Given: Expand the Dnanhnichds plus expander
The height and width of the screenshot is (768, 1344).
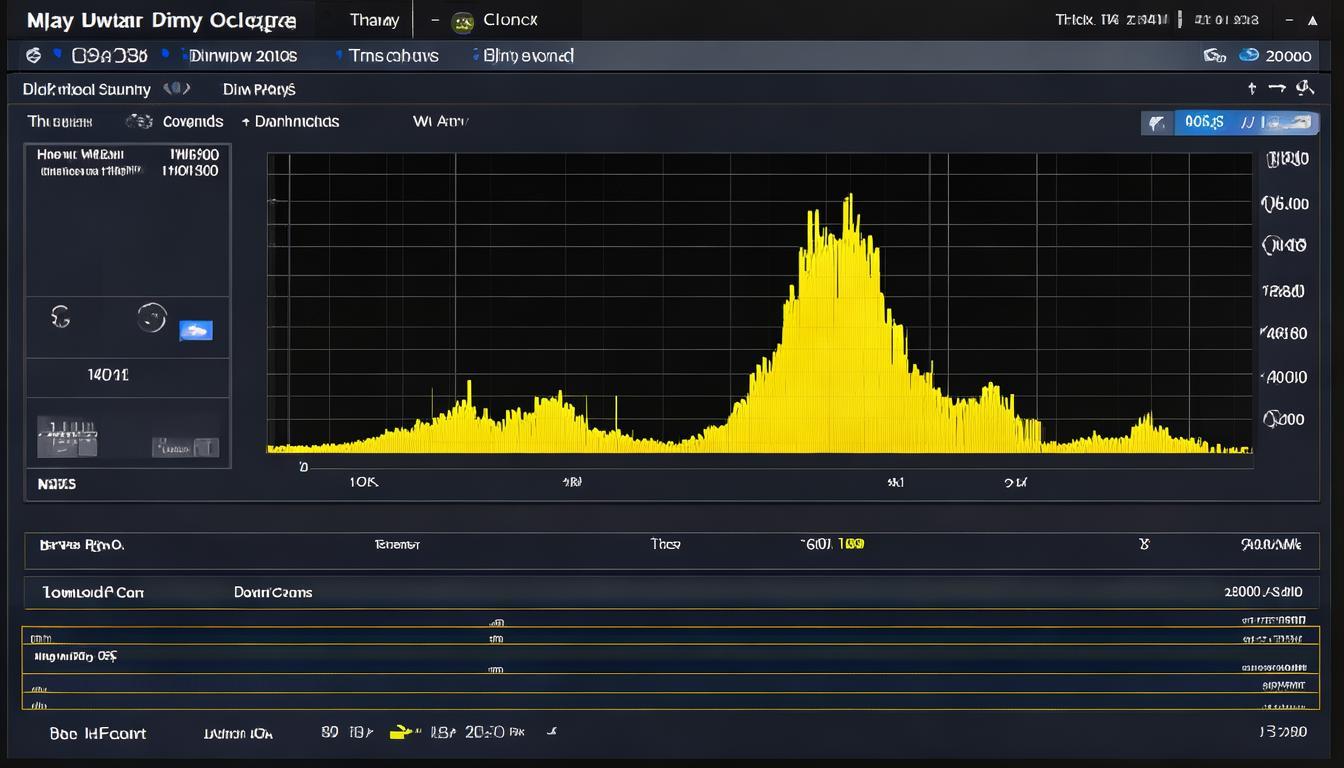Looking at the screenshot, I should [246, 121].
